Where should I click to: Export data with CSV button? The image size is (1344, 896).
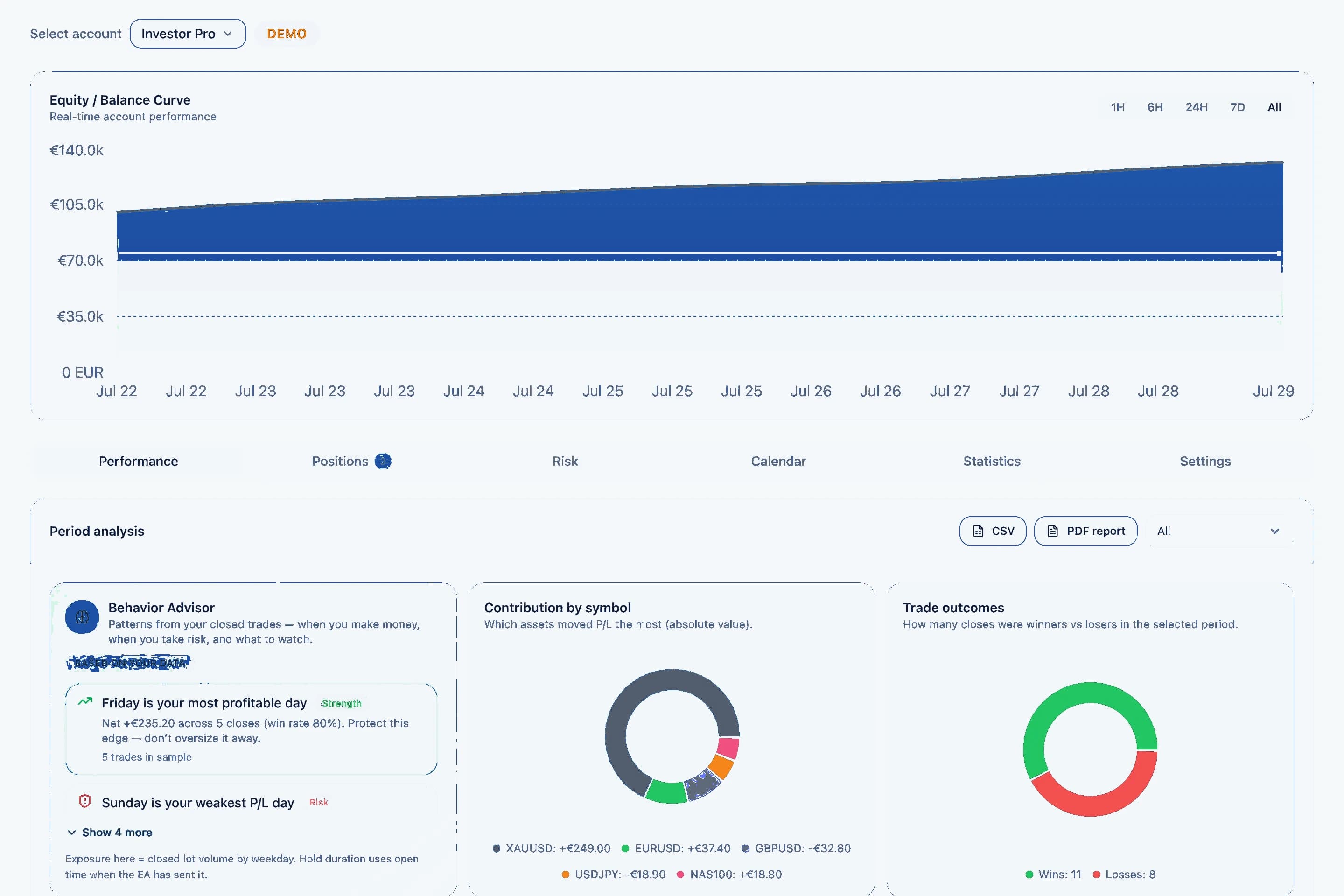click(993, 531)
